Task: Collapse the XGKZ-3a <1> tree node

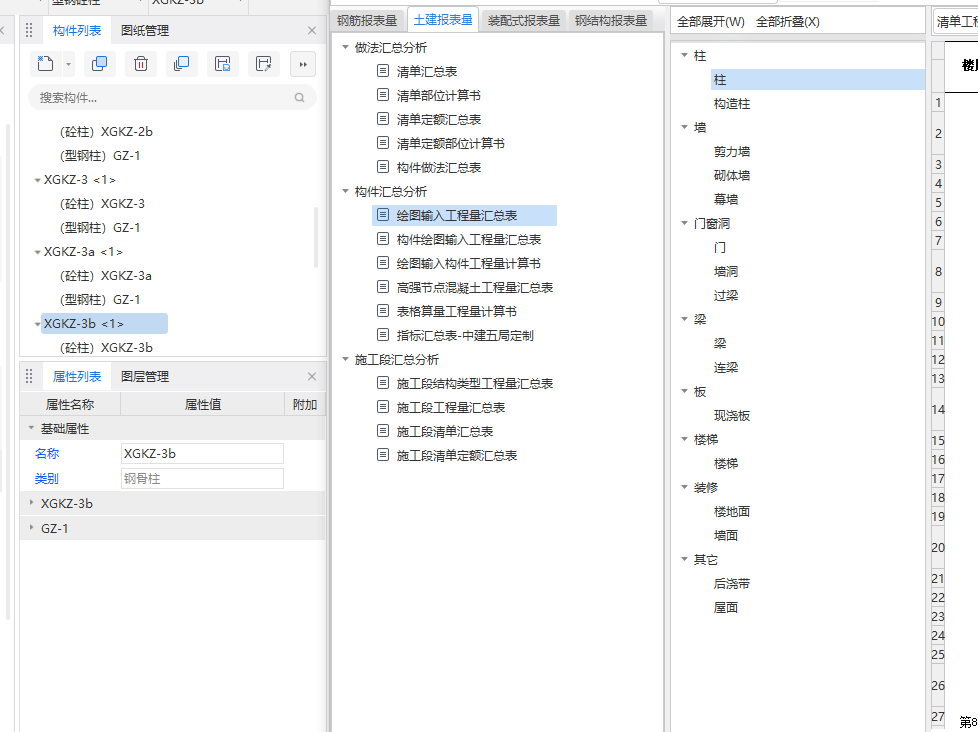Action: [37, 253]
